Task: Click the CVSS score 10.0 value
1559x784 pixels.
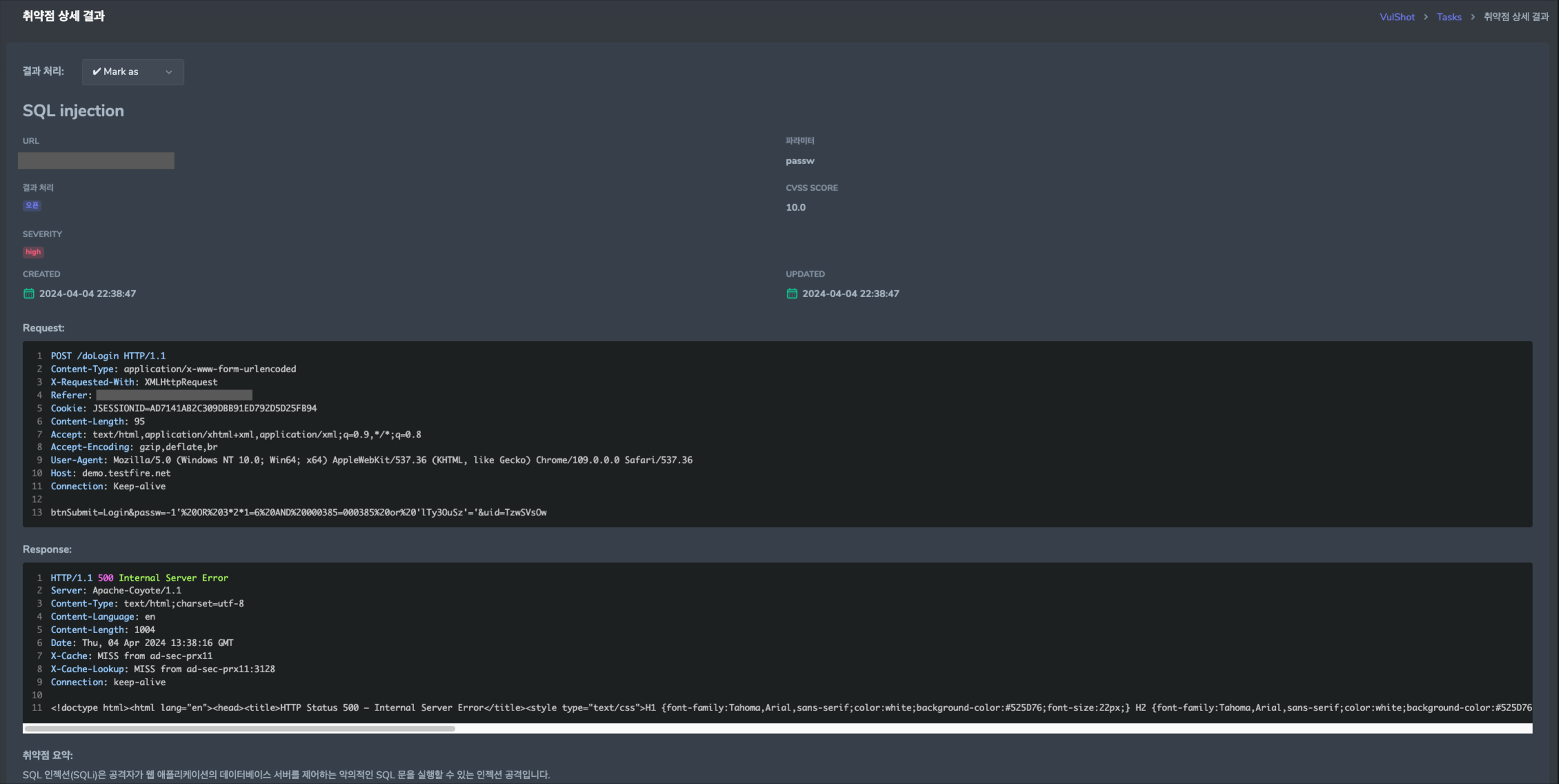Action: pos(795,207)
